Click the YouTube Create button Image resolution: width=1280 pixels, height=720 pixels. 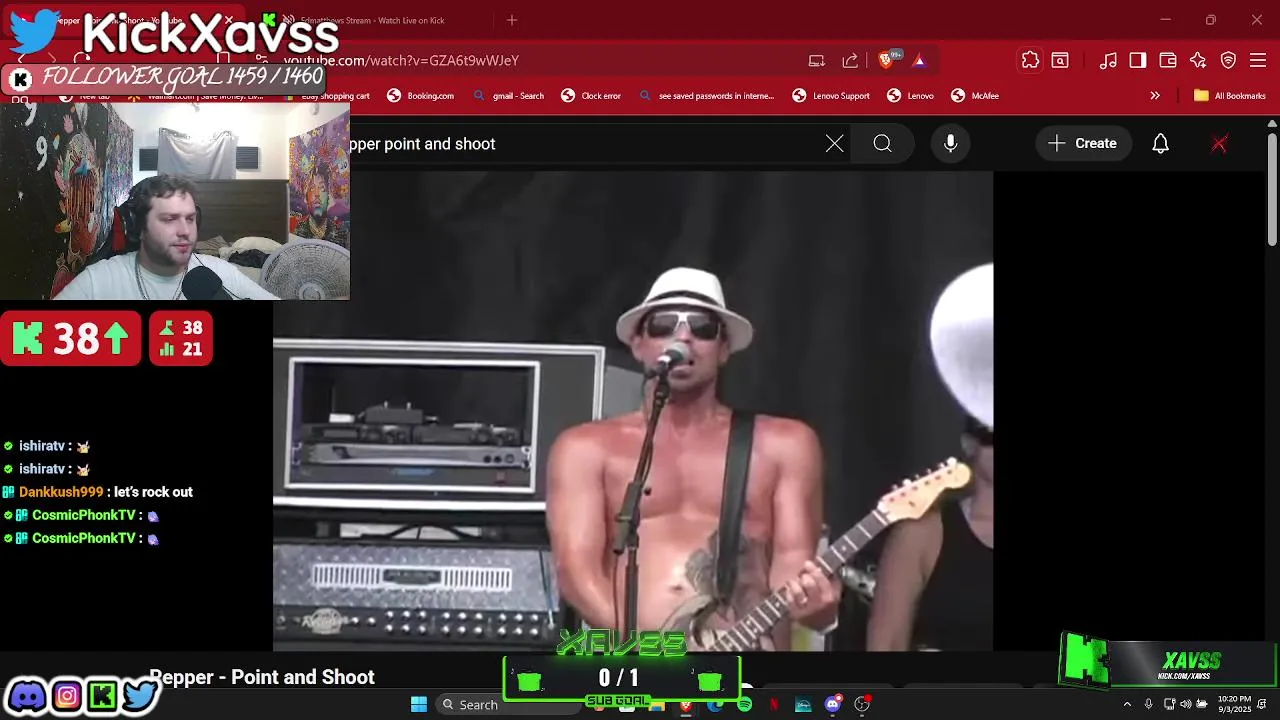click(1083, 144)
